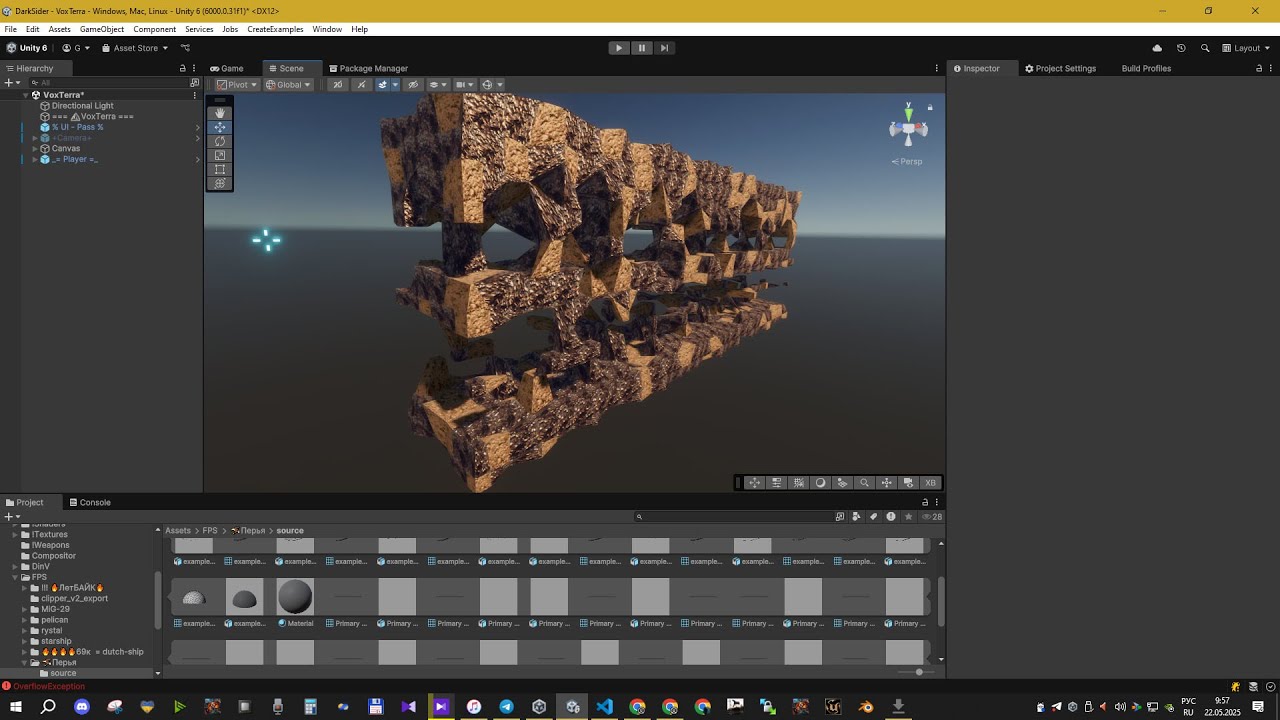Expand the Player object in Hierarchy

[x=35, y=160]
